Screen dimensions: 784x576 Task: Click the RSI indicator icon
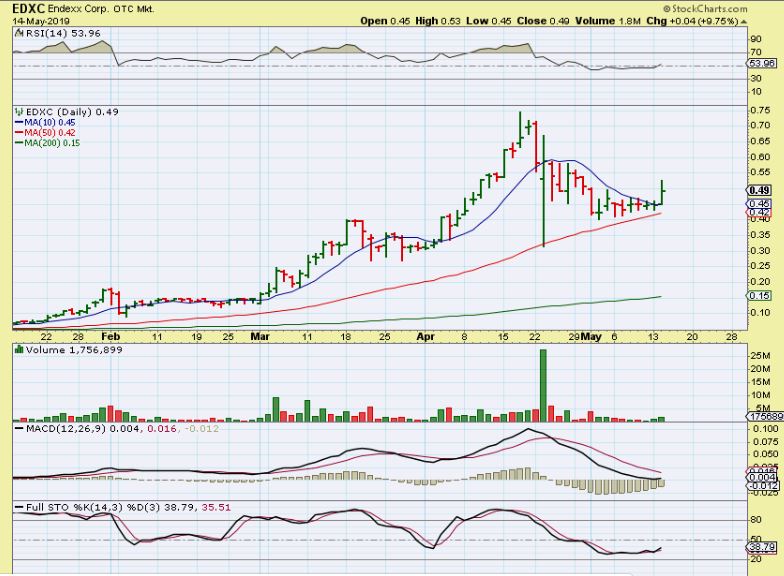(19, 34)
